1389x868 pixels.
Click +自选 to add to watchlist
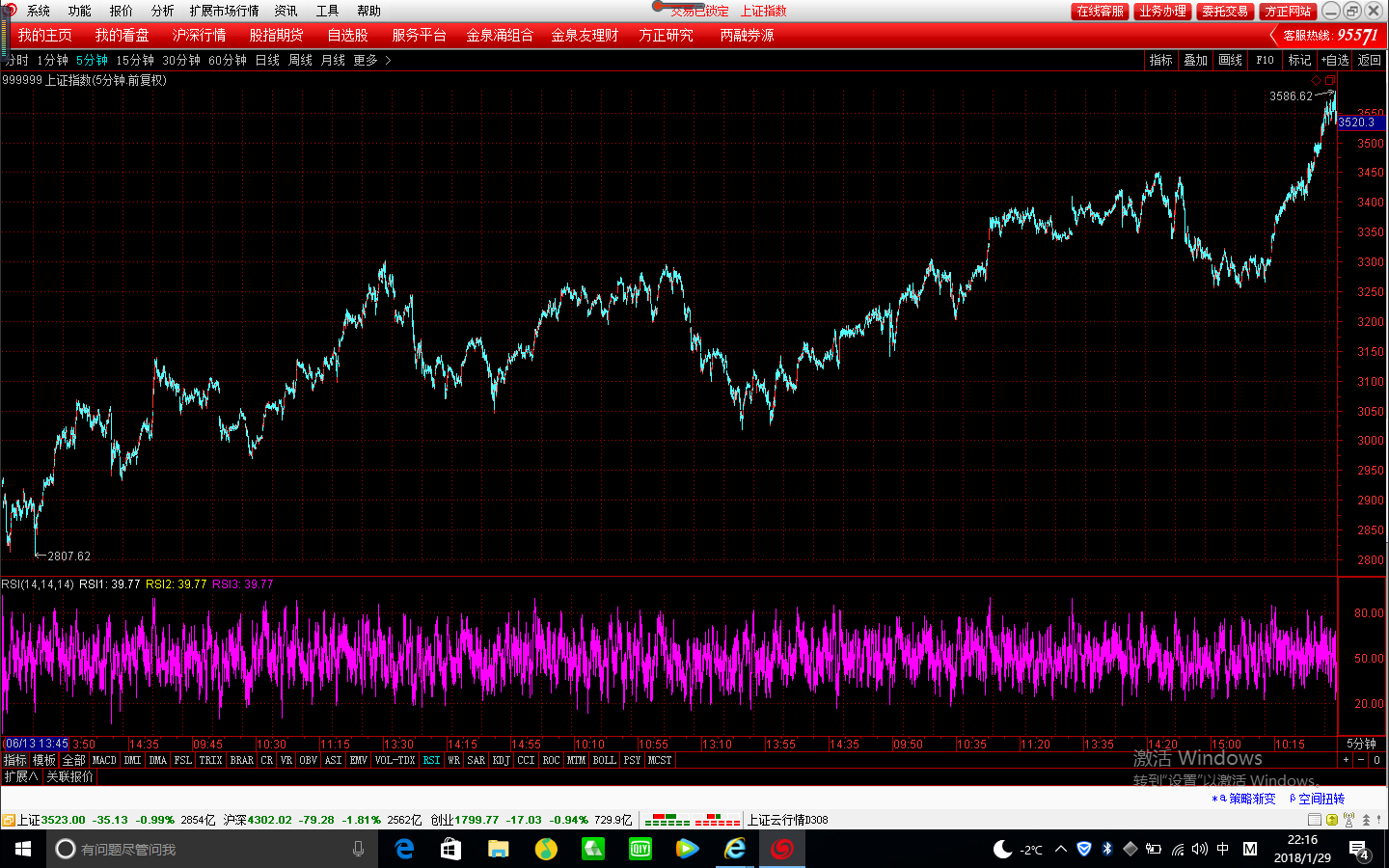pos(1335,60)
